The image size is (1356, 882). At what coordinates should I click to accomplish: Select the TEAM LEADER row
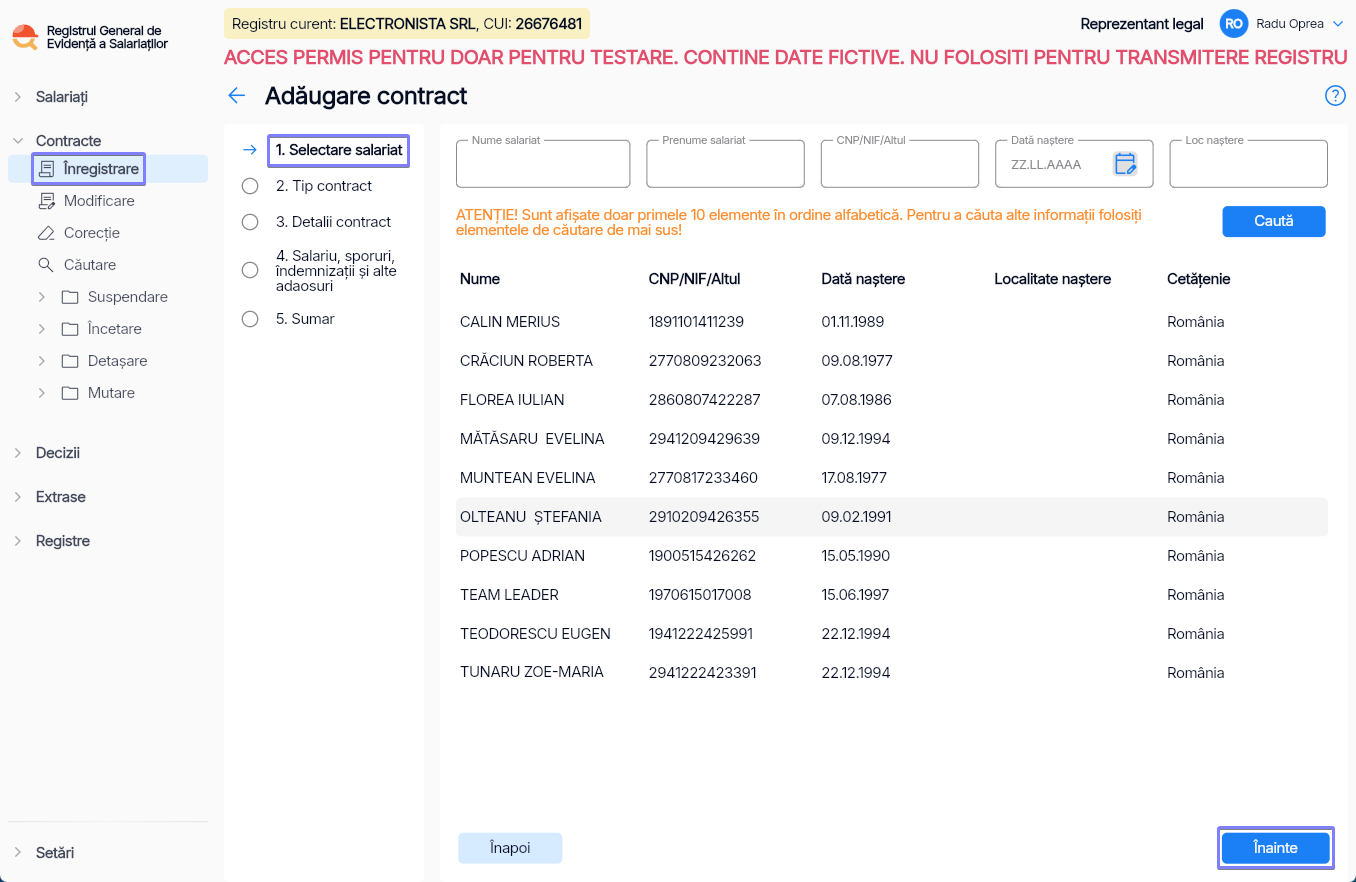(x=892, y=595)
